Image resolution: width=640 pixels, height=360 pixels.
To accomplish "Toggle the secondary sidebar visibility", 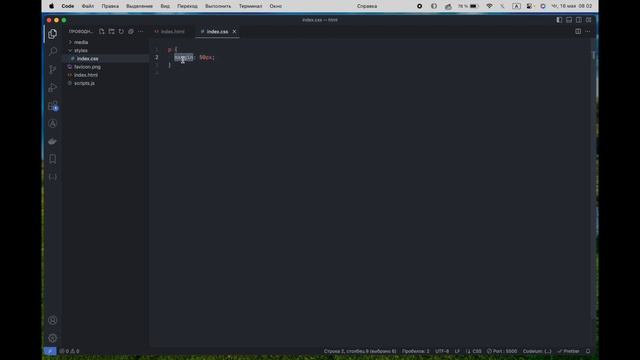I will 579,20.
